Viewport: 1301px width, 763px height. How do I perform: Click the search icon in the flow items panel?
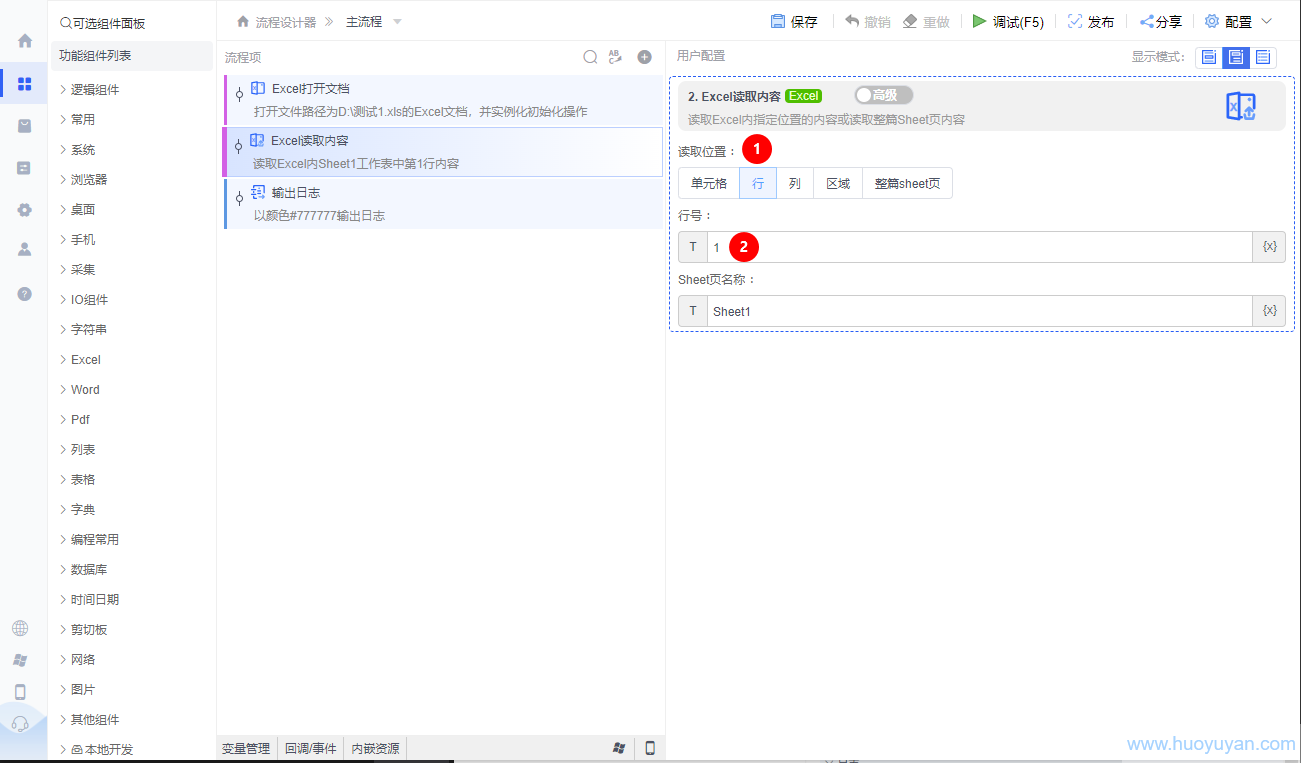pyautogui.click(x=590, y=57)
